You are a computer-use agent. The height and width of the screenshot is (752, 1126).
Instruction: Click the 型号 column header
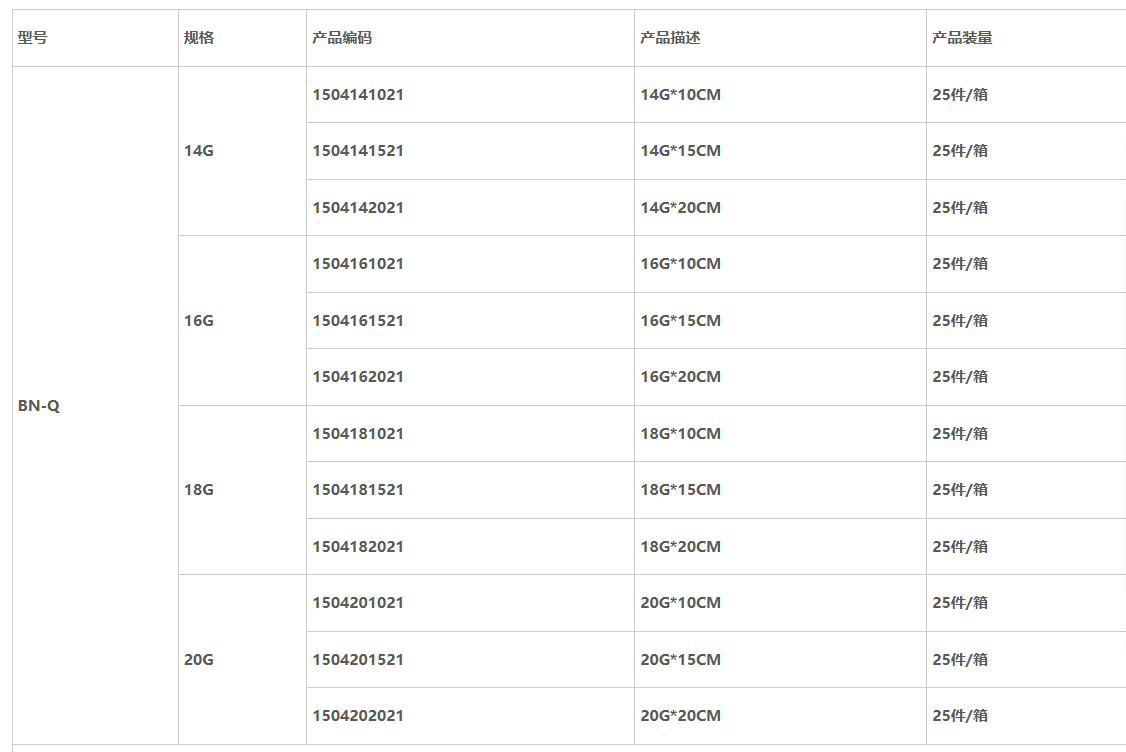tap(32, 38)
